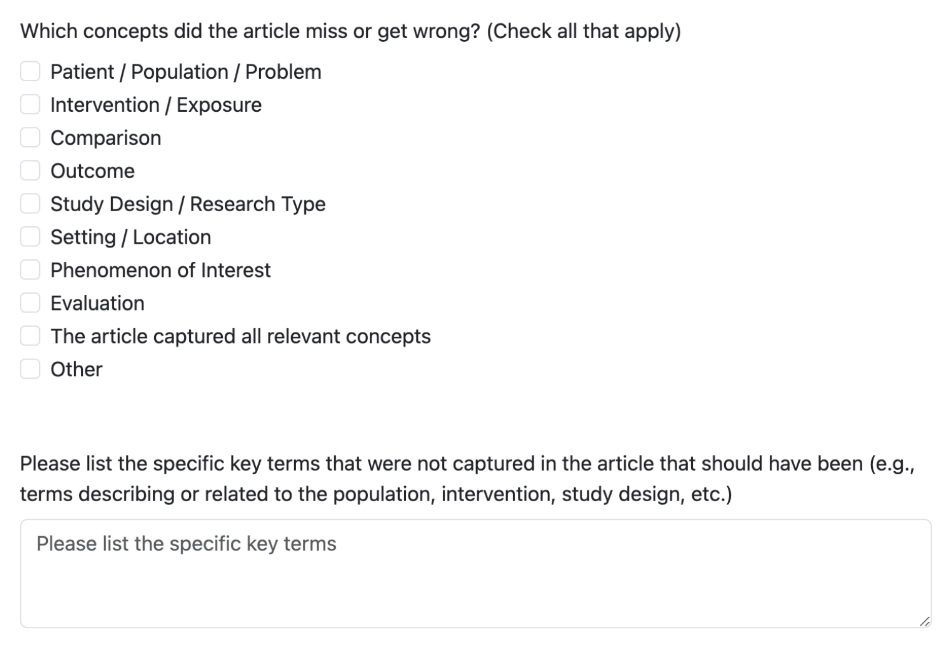The image size is (952, 650).
Task: Click 'The article captured all relevant concepts' label text
Action: (241, 336)
